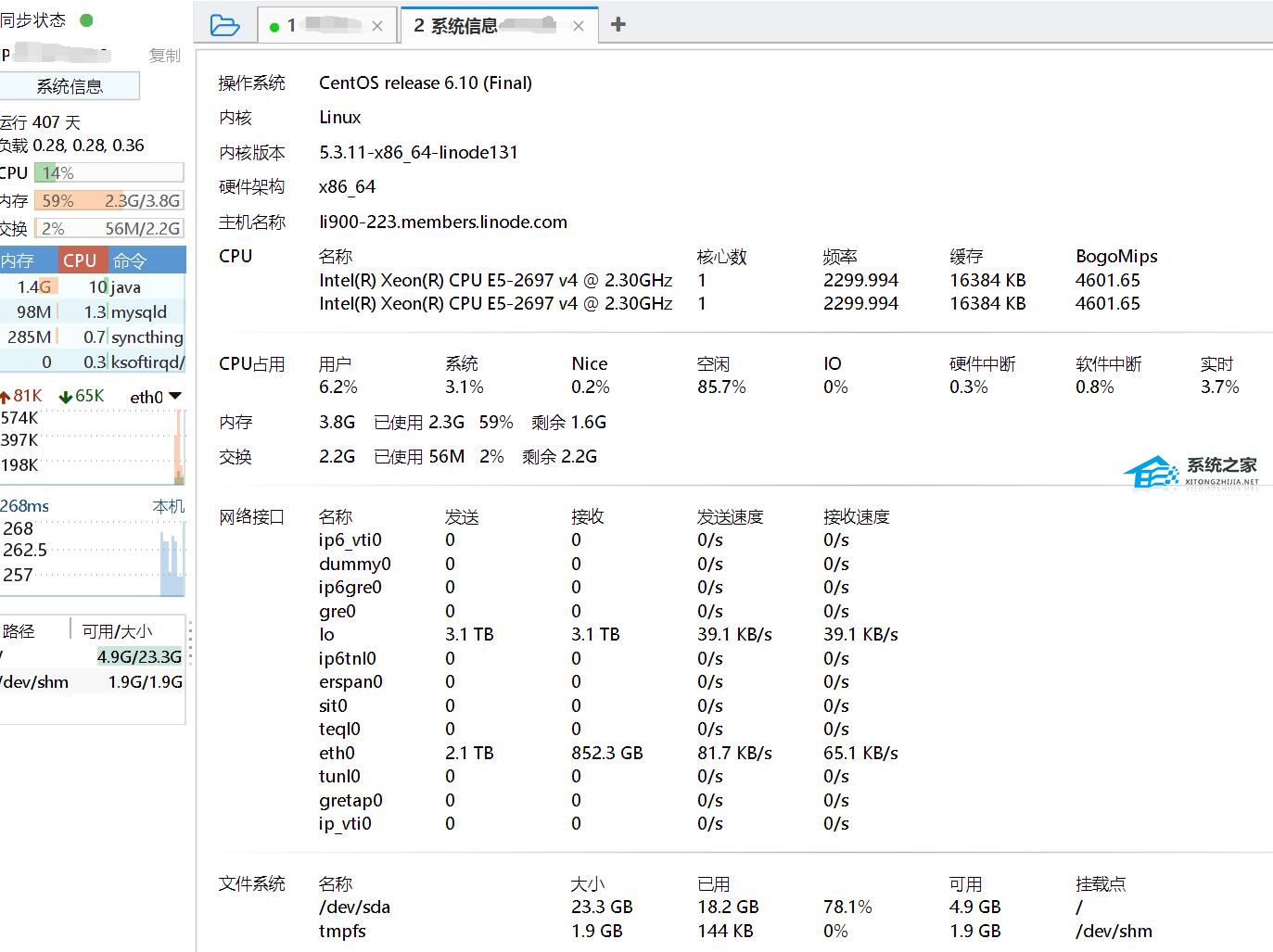1273x952 pixels.
Task: Close the 系统信息 tab
Action: pyautogui.click(x=579, y=26)
